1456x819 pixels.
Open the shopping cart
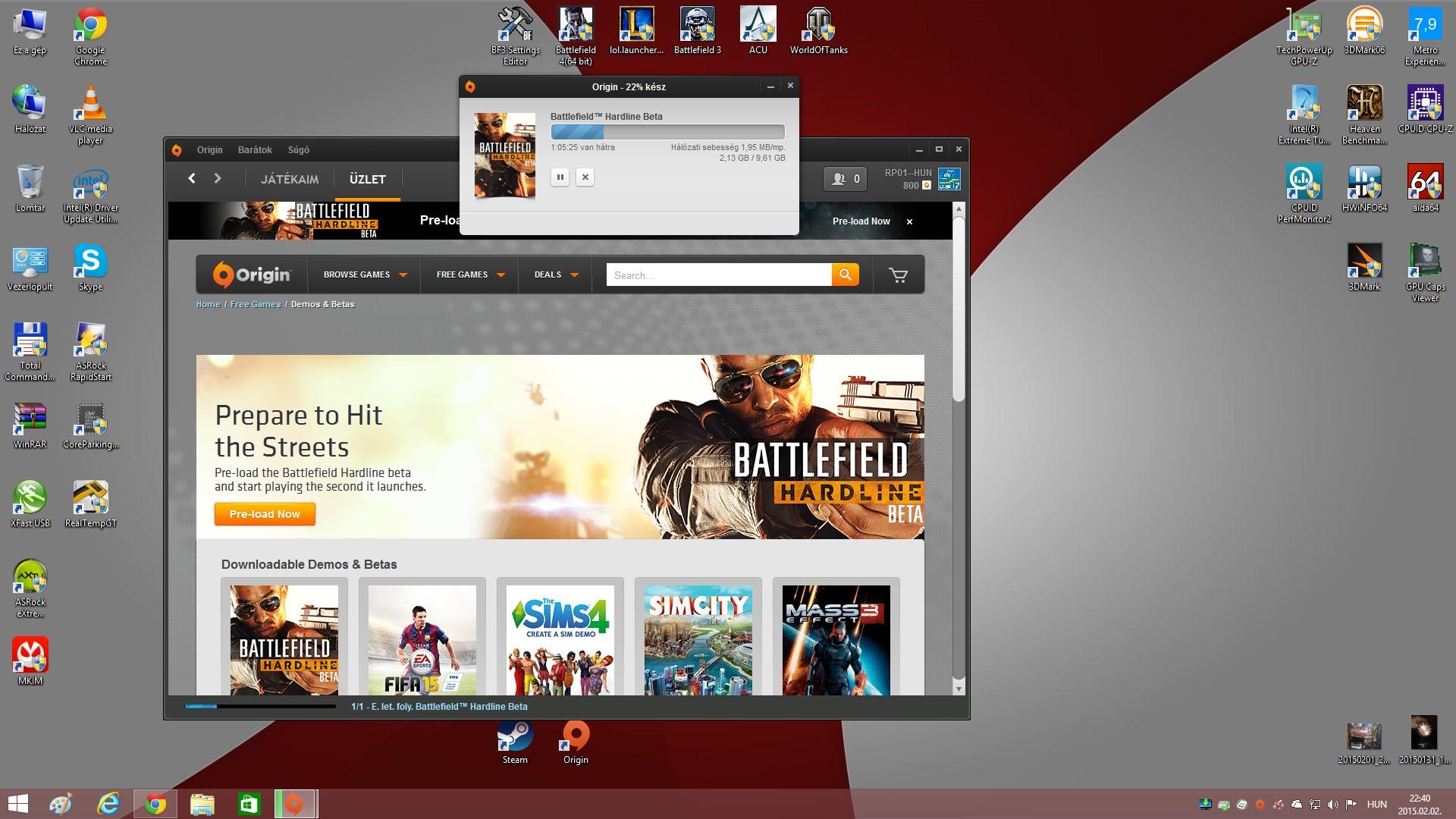(899, 275)
